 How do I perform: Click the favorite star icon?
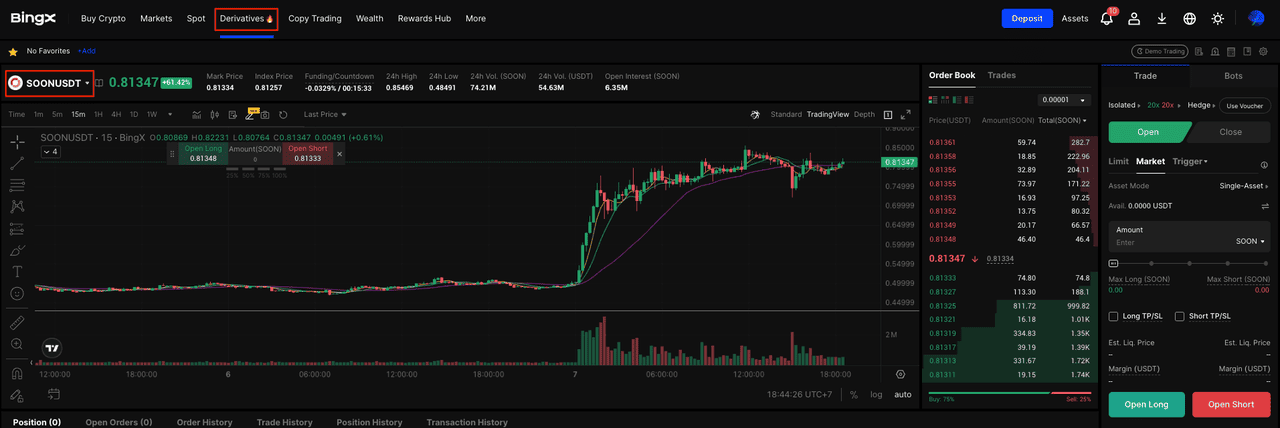13,51
